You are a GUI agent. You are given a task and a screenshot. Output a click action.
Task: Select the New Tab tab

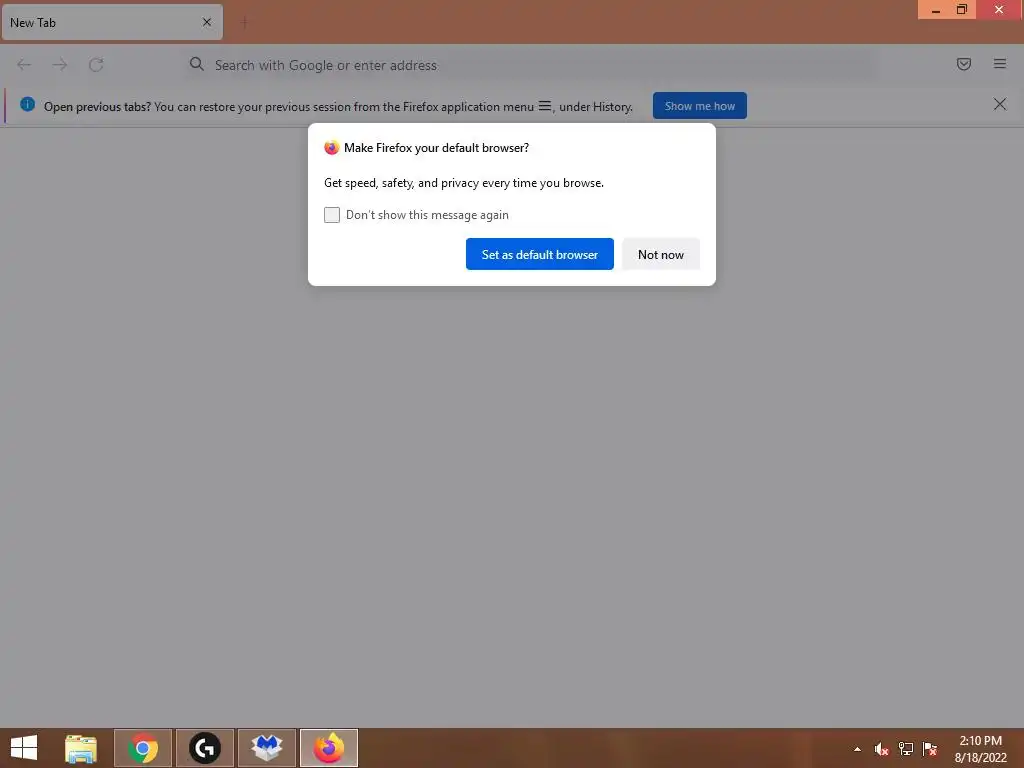[112, 22]
